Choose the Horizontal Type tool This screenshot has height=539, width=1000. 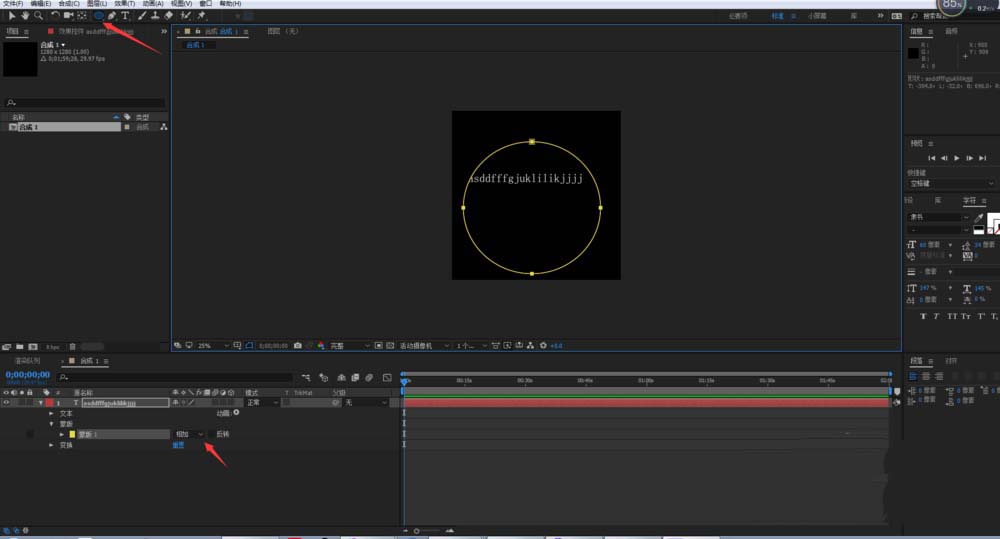125,16
